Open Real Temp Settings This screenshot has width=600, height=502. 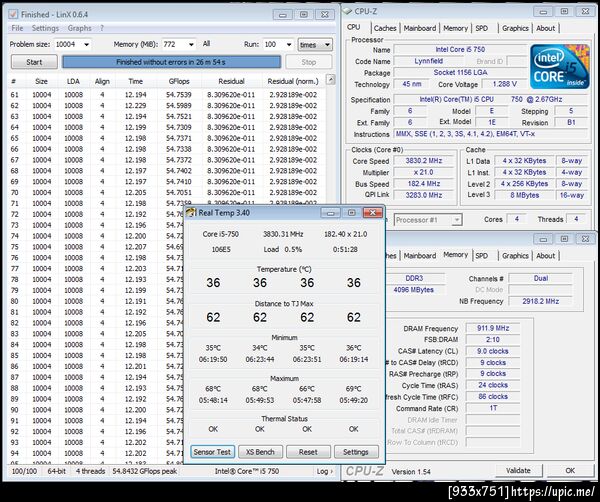click(x=356, y=452)
